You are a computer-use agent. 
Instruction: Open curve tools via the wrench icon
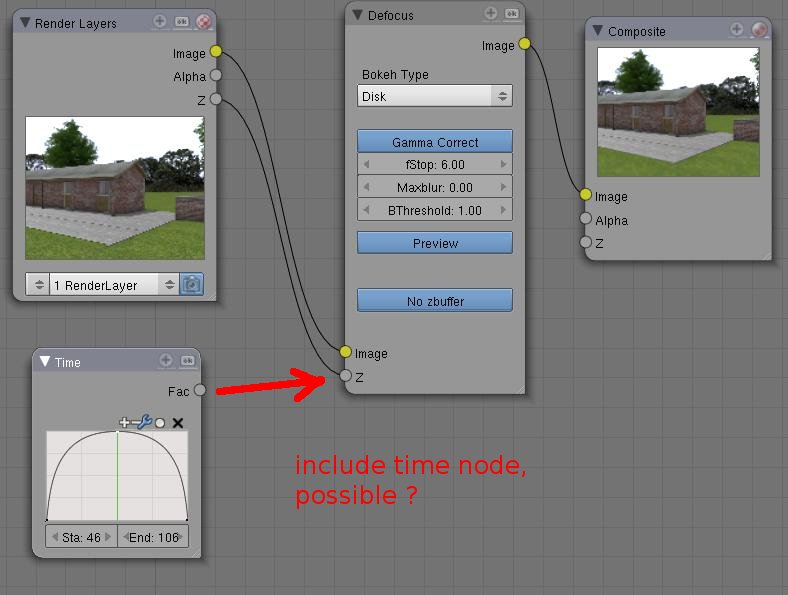145,422
